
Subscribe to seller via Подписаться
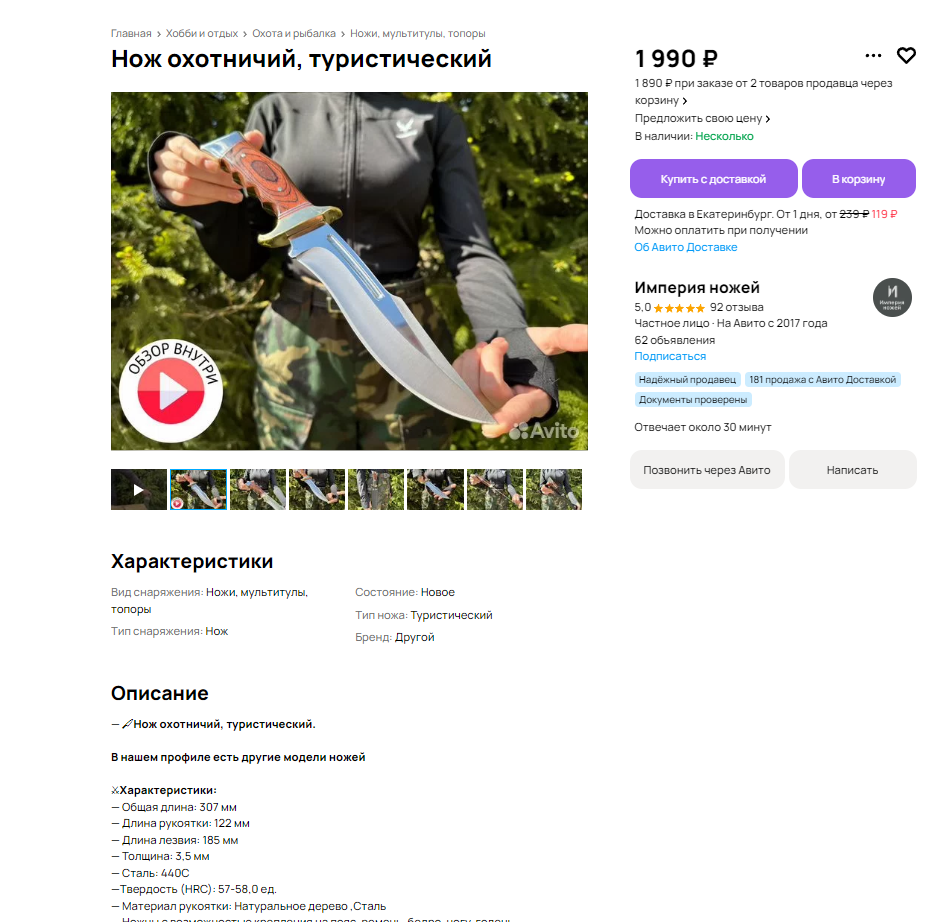point(670,356)
